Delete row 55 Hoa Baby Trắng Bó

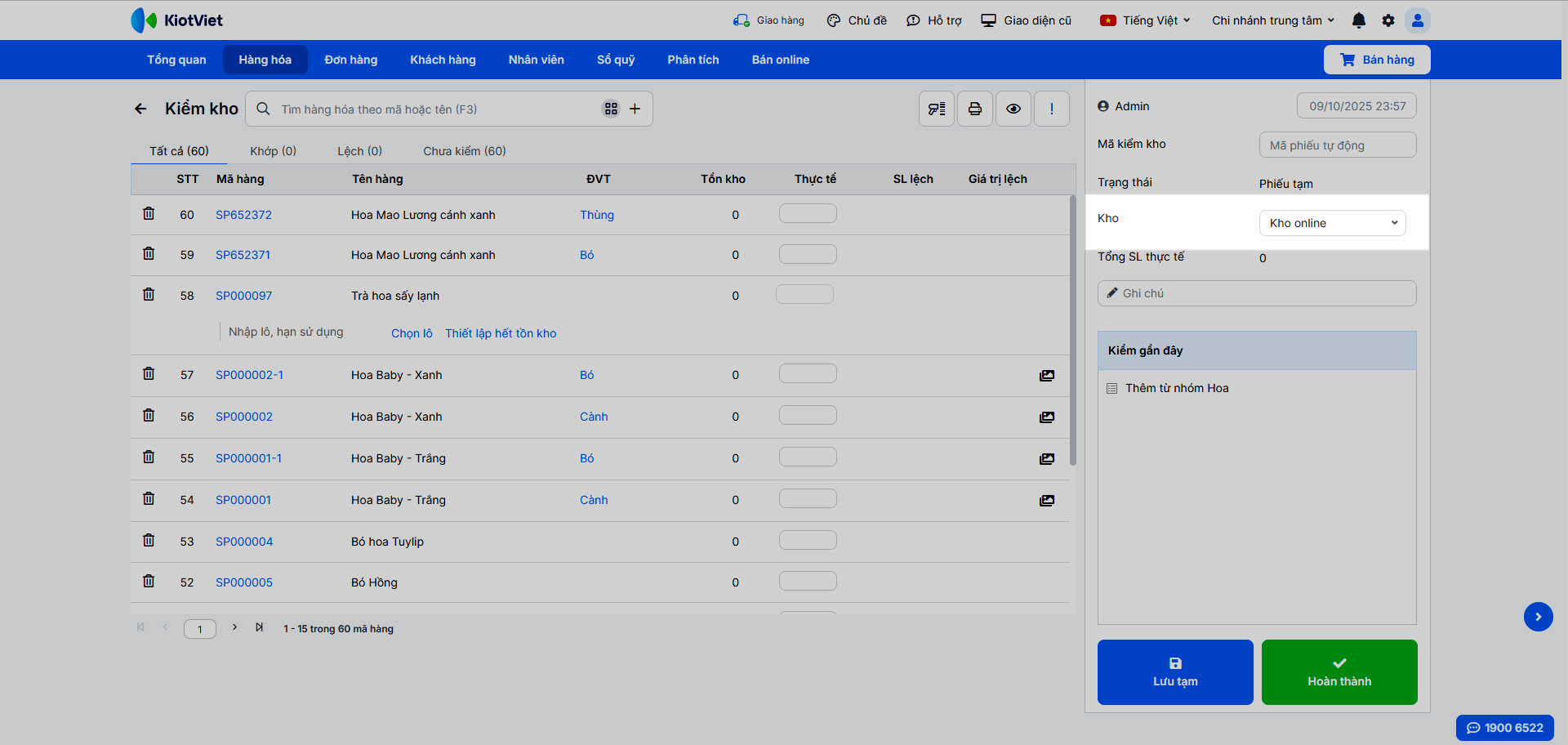149,457
